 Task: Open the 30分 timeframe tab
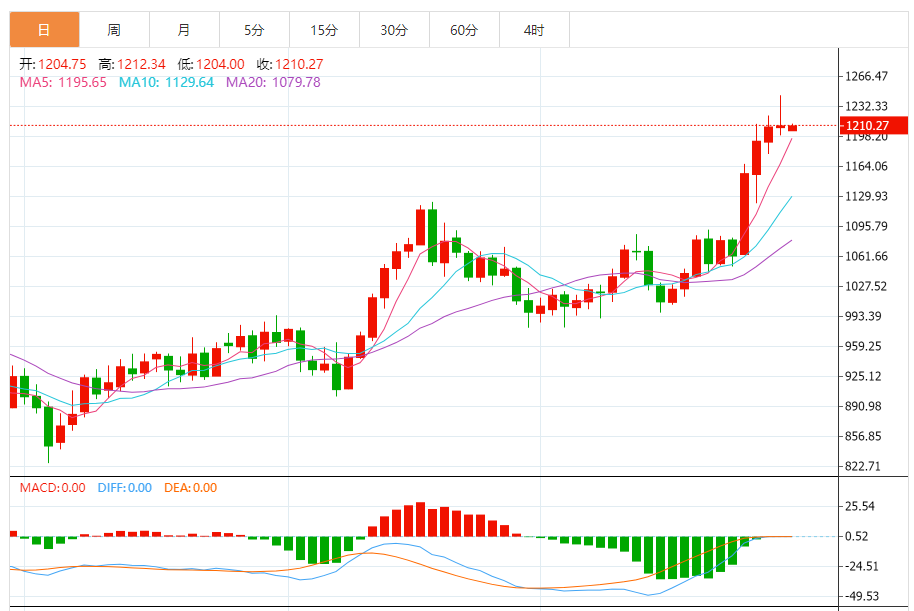[394, 30]
